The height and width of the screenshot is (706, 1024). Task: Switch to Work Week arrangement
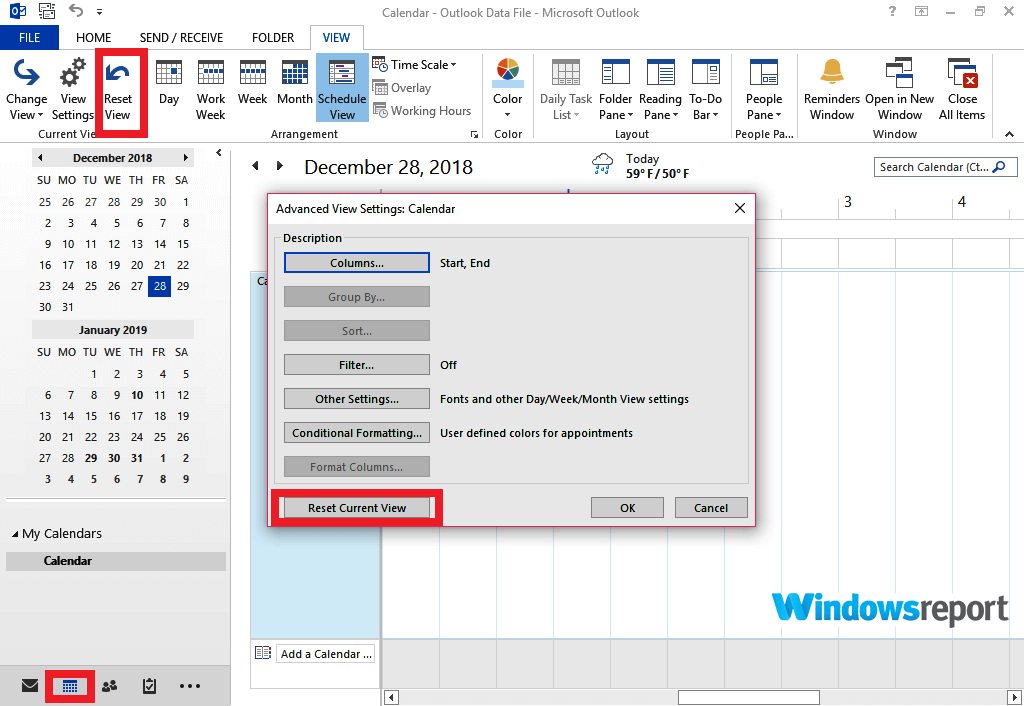210,89
